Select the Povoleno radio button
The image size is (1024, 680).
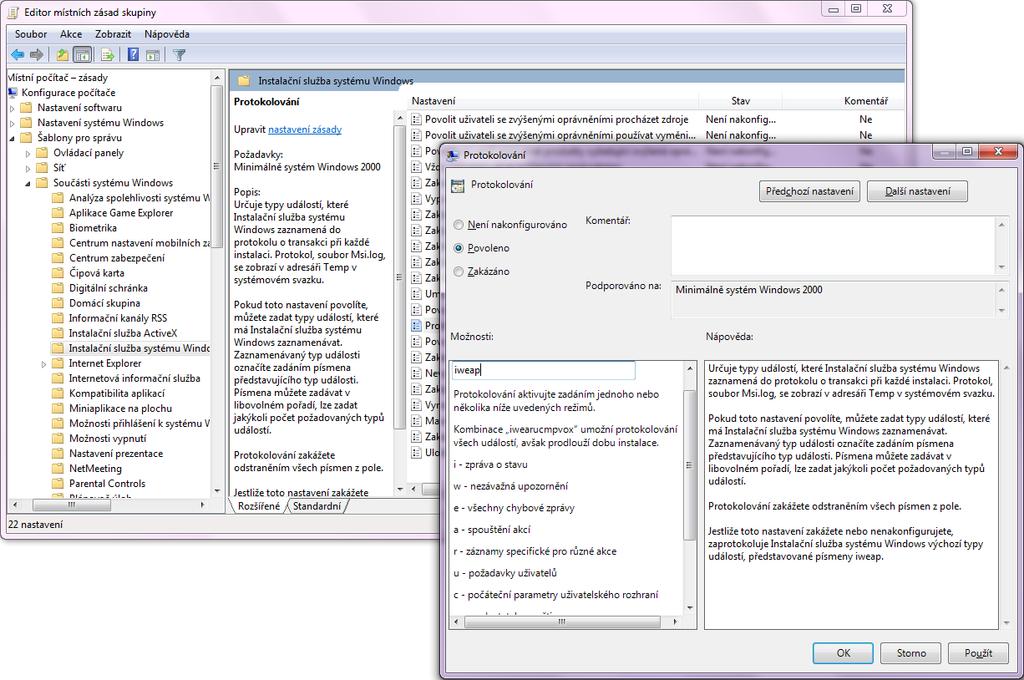458,248
